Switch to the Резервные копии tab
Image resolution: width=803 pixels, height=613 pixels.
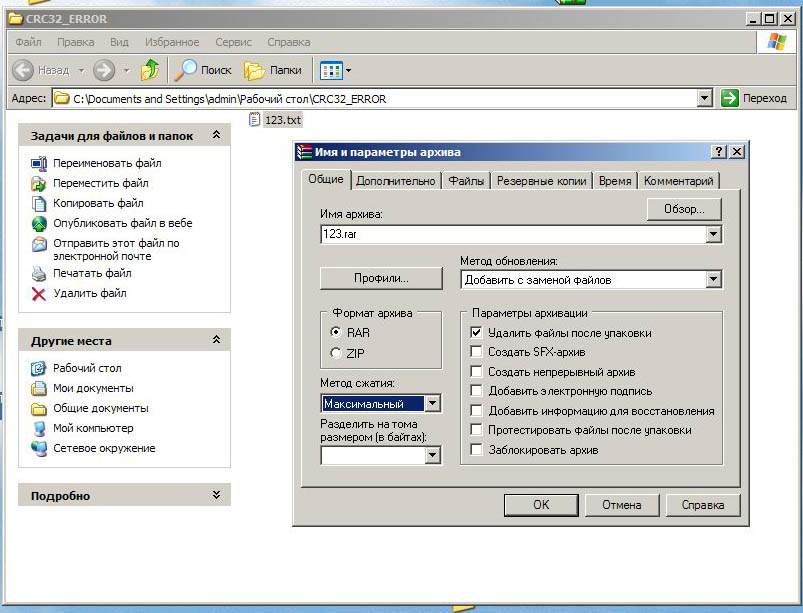[x=541, y=181]
